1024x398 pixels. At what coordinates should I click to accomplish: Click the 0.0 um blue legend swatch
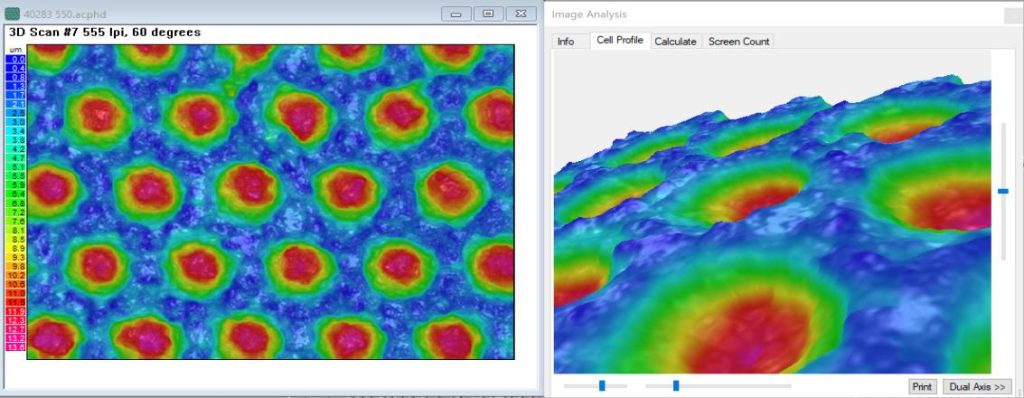click(x=16, y=59)
